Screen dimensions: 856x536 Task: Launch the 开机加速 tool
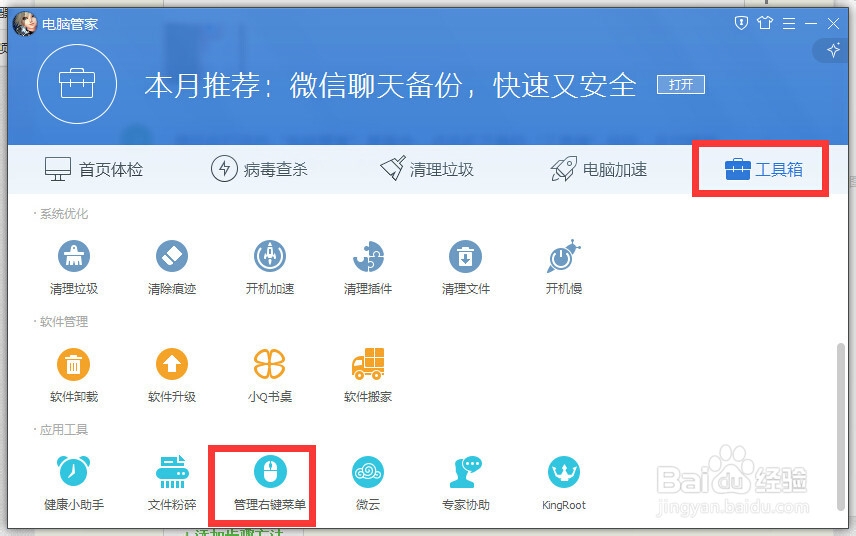(x=270, y=267)
